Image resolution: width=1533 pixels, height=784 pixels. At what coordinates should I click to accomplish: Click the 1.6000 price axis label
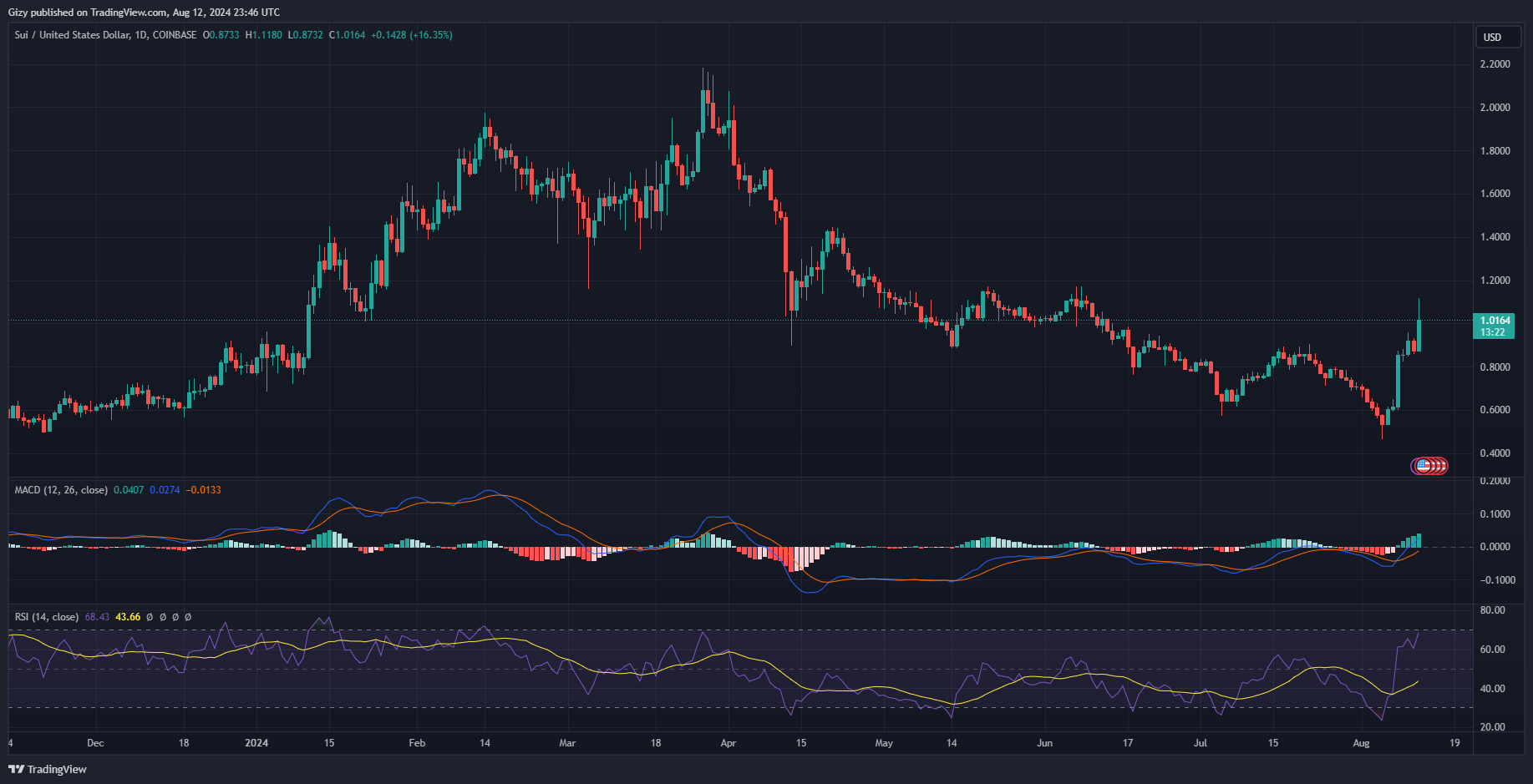point(1495,194)
